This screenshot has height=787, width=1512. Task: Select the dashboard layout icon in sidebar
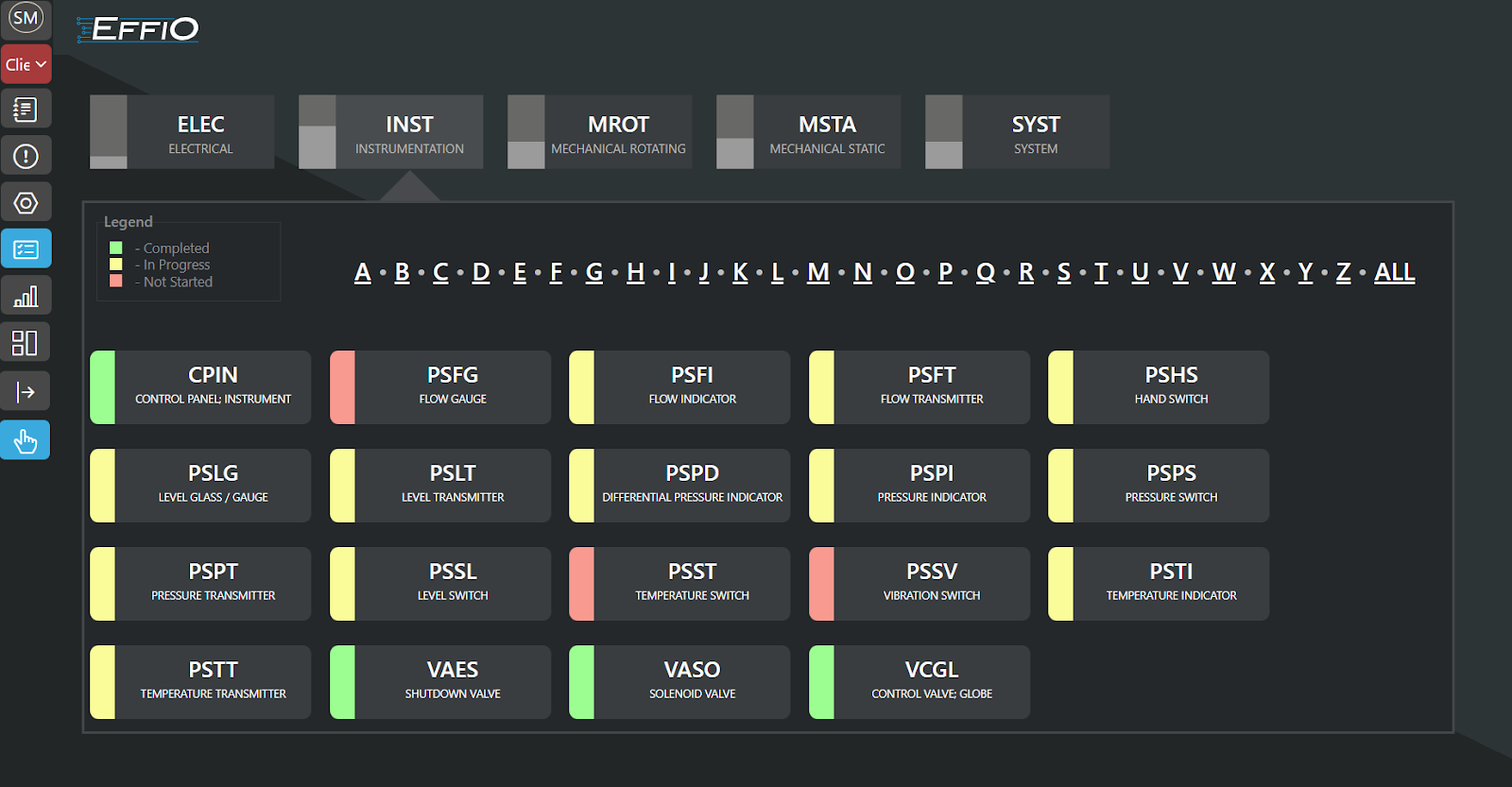tap(26, 342)
